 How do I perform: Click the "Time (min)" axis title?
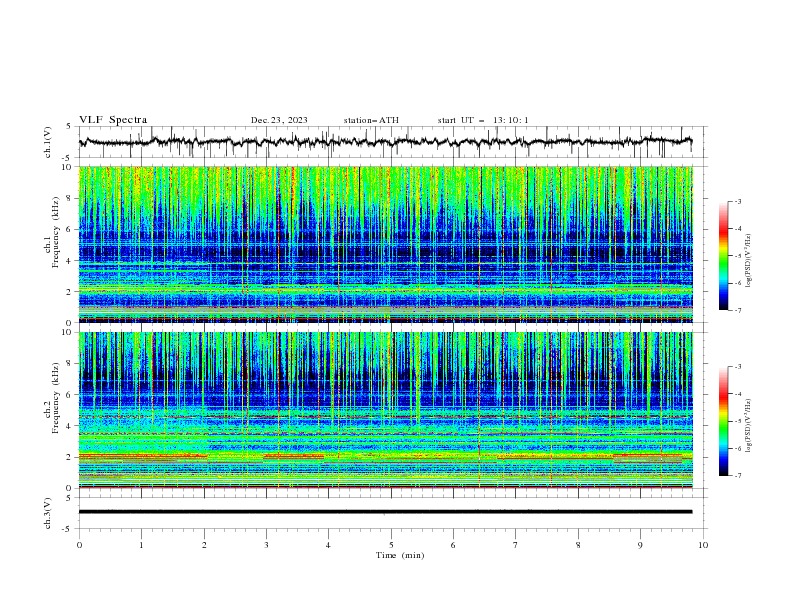[x=400, y=555]
